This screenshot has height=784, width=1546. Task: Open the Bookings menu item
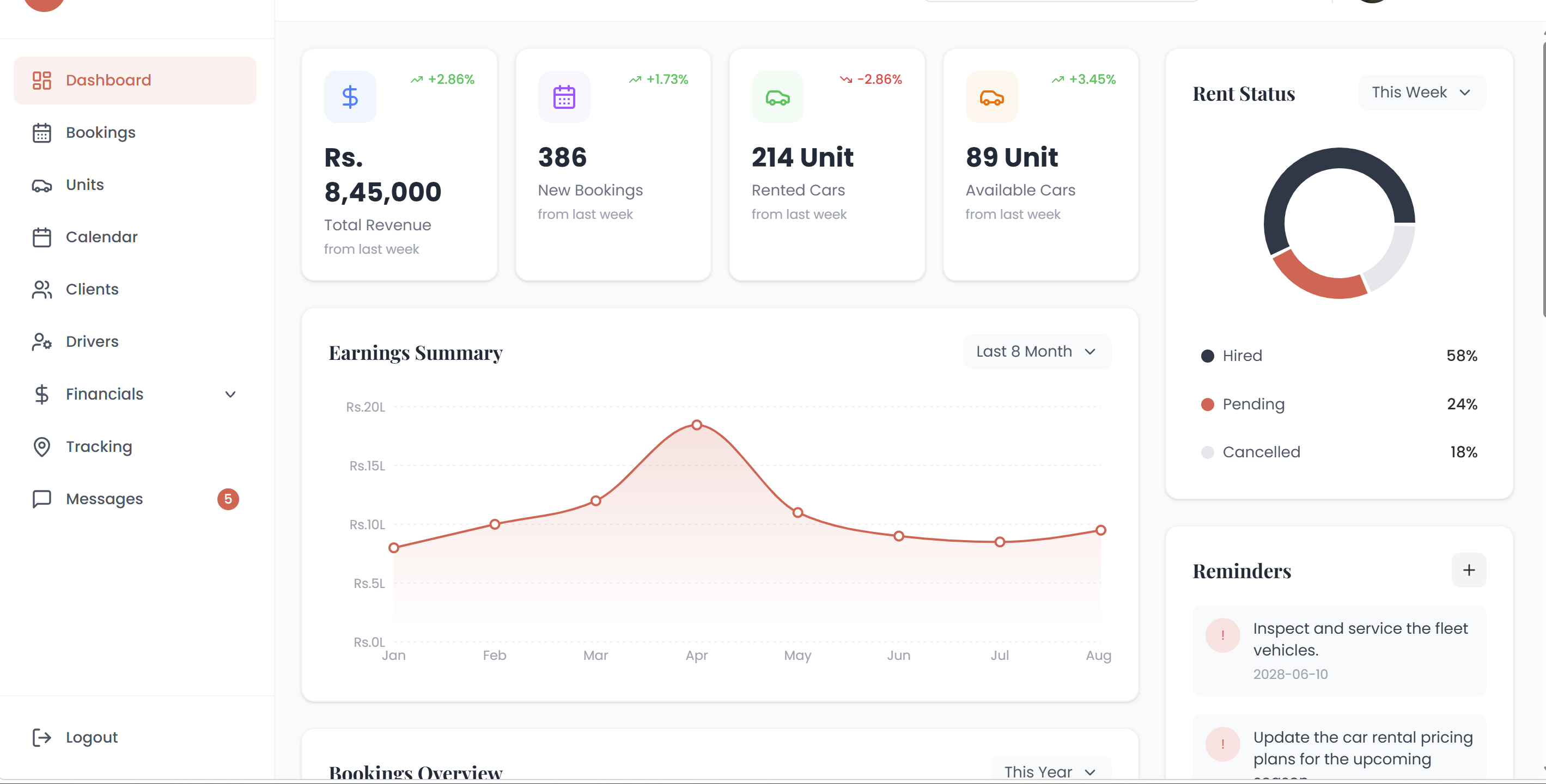135,132
